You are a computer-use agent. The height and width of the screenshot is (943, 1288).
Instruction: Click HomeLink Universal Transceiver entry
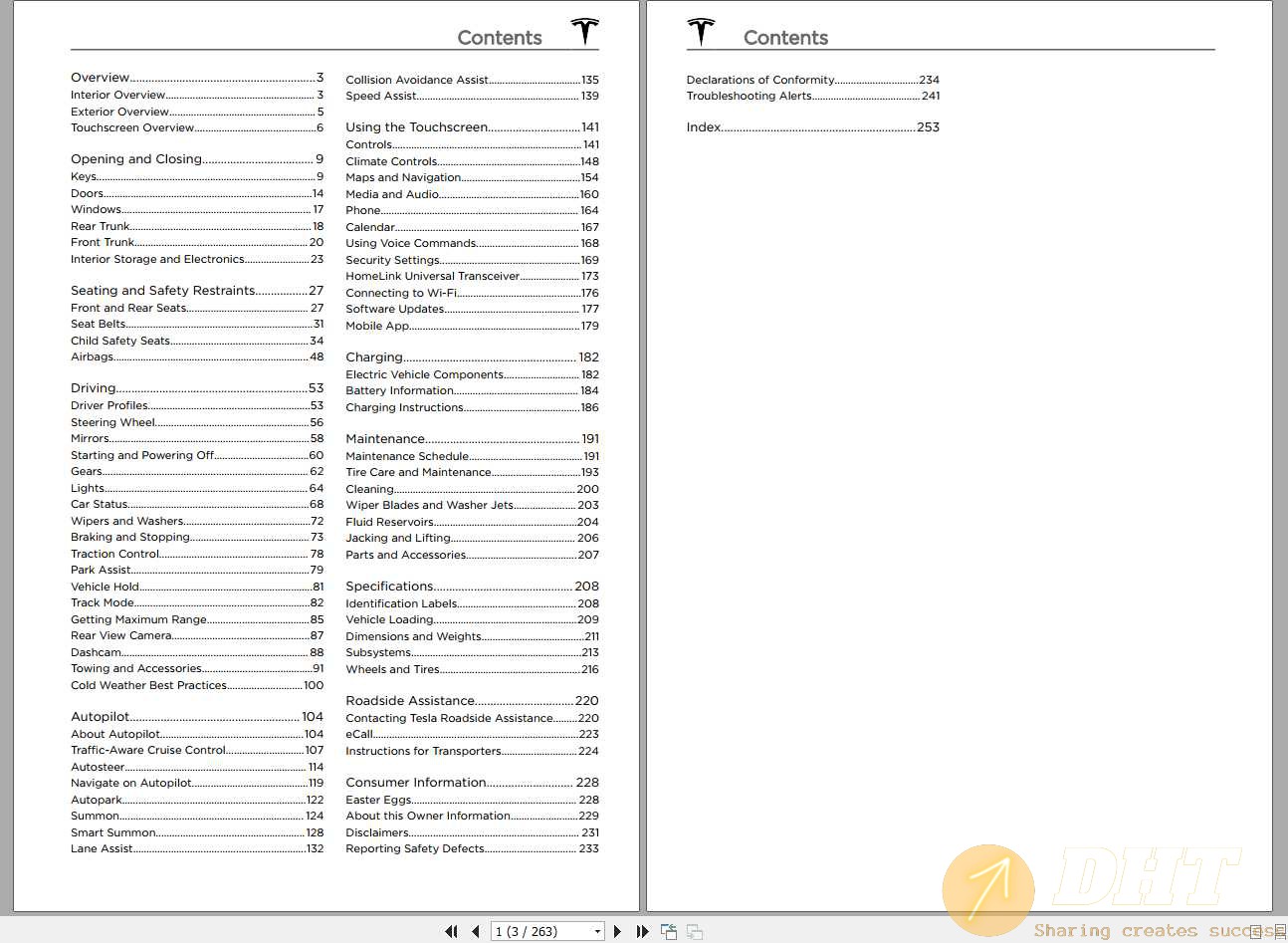[472, 276]
